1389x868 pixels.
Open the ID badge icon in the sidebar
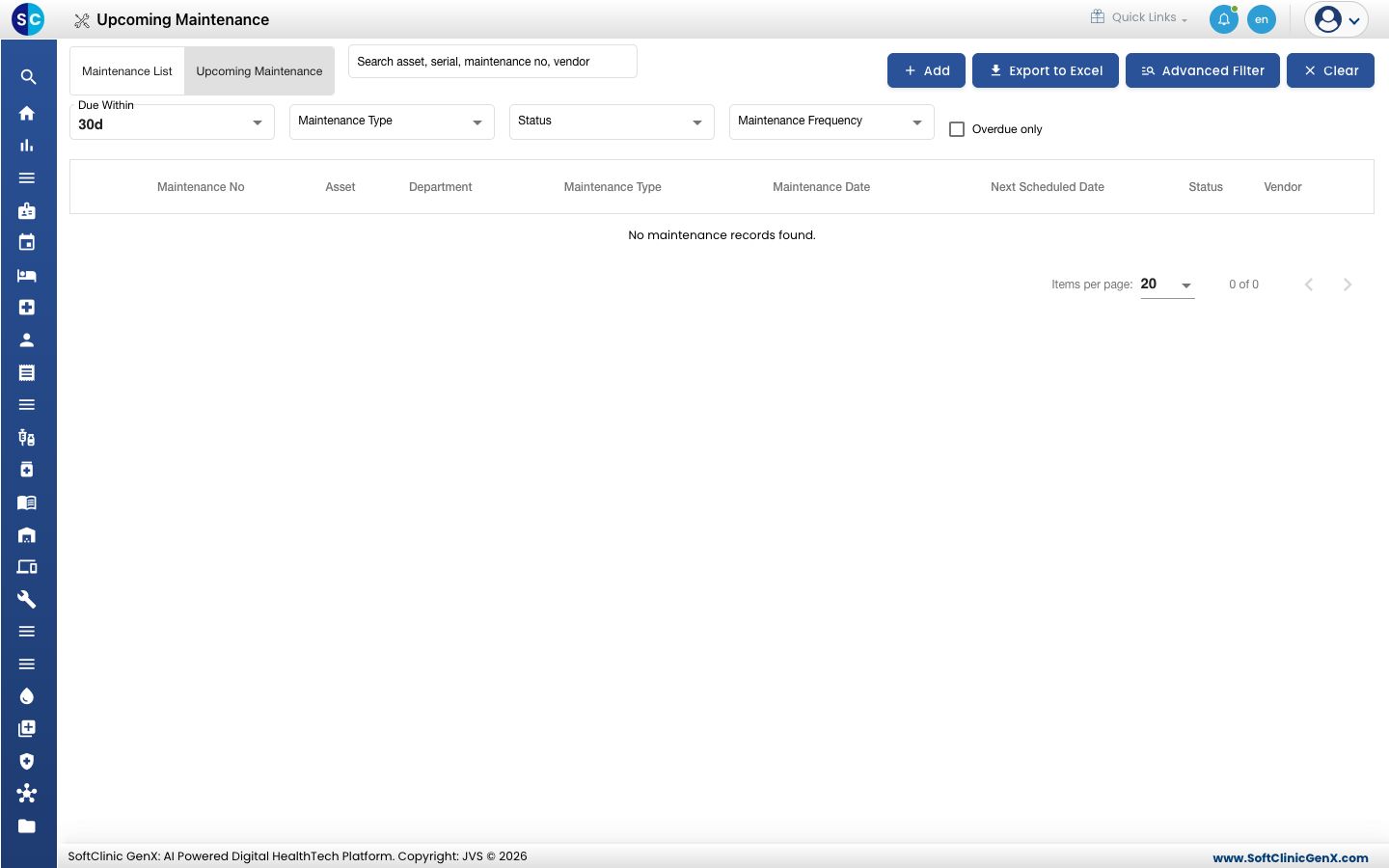27,210
